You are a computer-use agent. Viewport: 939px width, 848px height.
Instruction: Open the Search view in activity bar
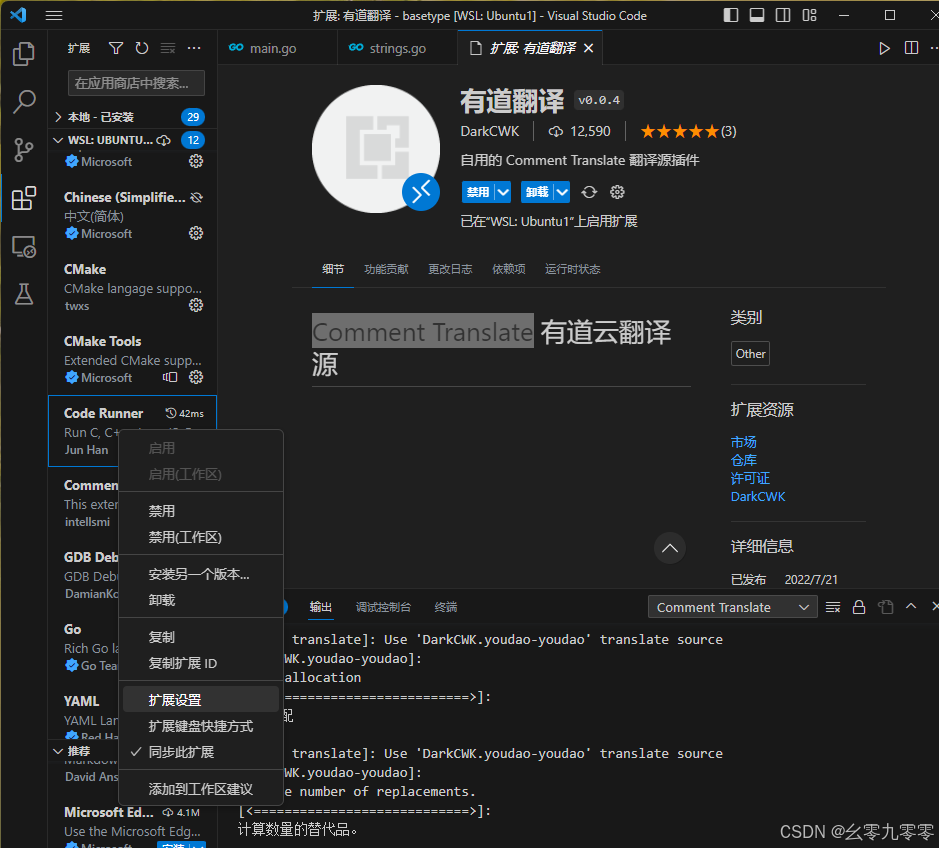tap(24, 102)
